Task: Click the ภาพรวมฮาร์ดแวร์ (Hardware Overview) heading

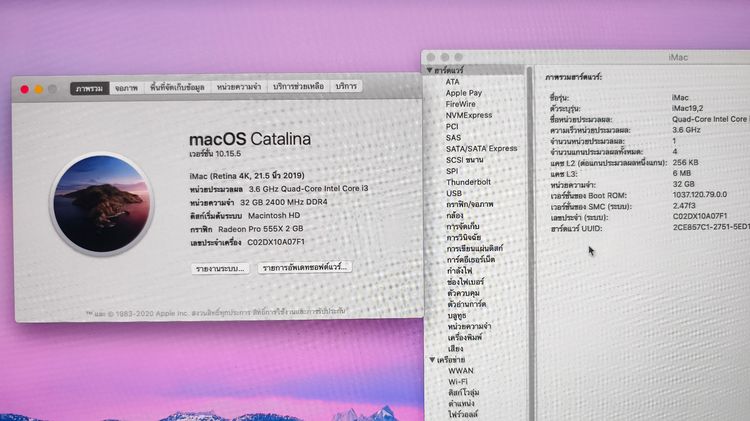Action: [574, 77]
